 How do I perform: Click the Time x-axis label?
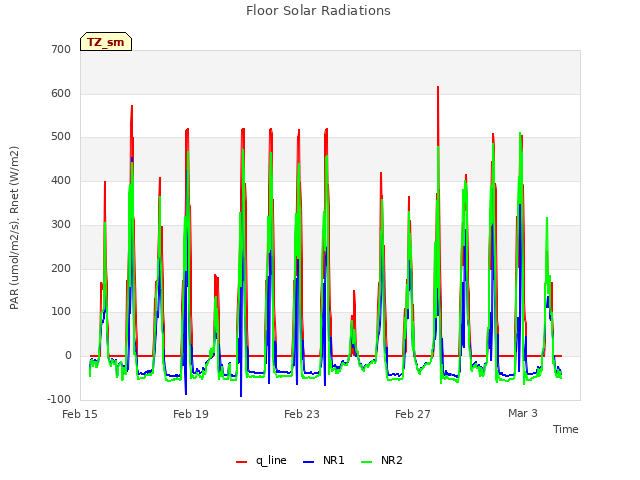tap(565, 429)
